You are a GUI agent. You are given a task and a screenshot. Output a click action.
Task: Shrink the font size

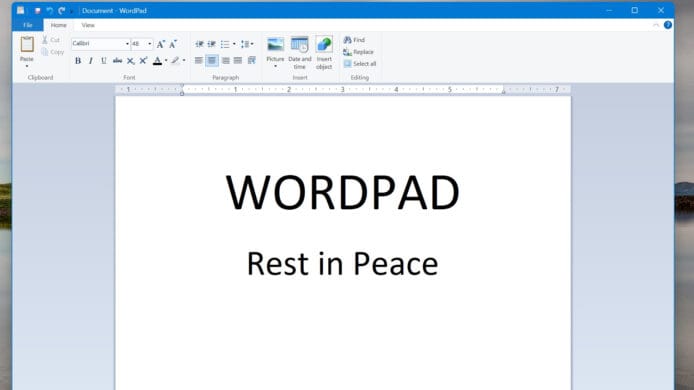173,44
